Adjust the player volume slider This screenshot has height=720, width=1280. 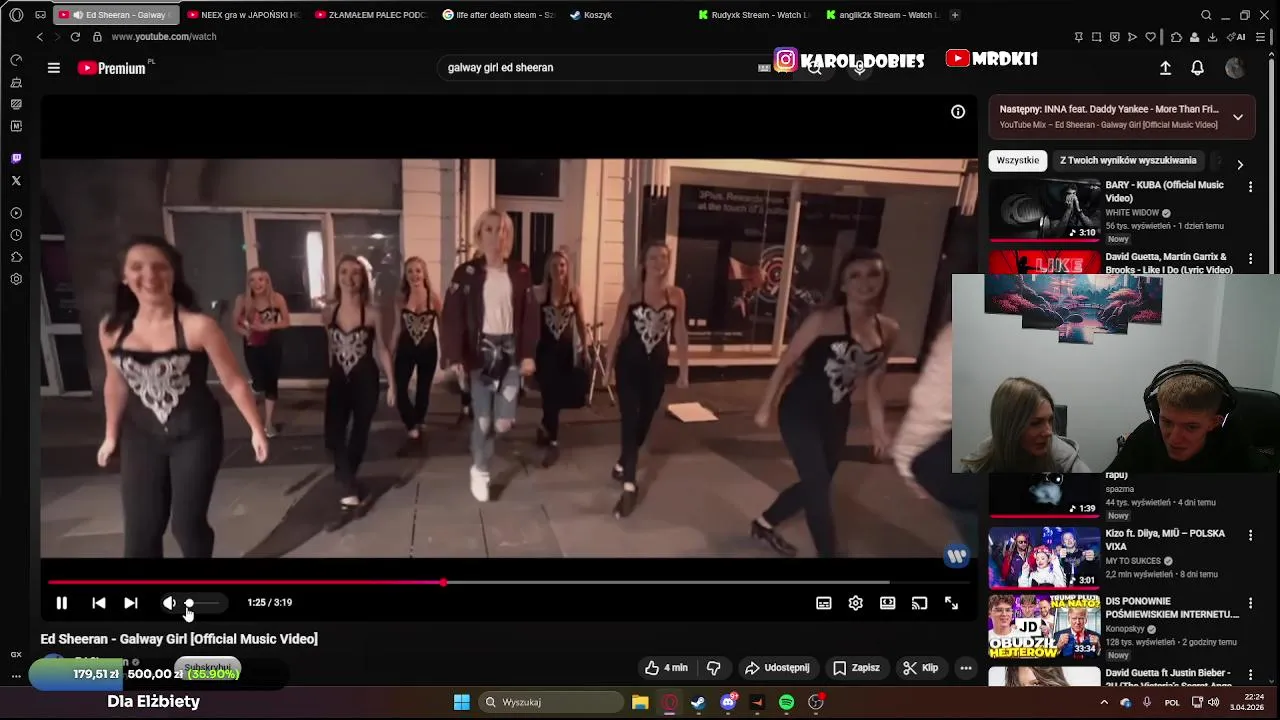point(203,603)
